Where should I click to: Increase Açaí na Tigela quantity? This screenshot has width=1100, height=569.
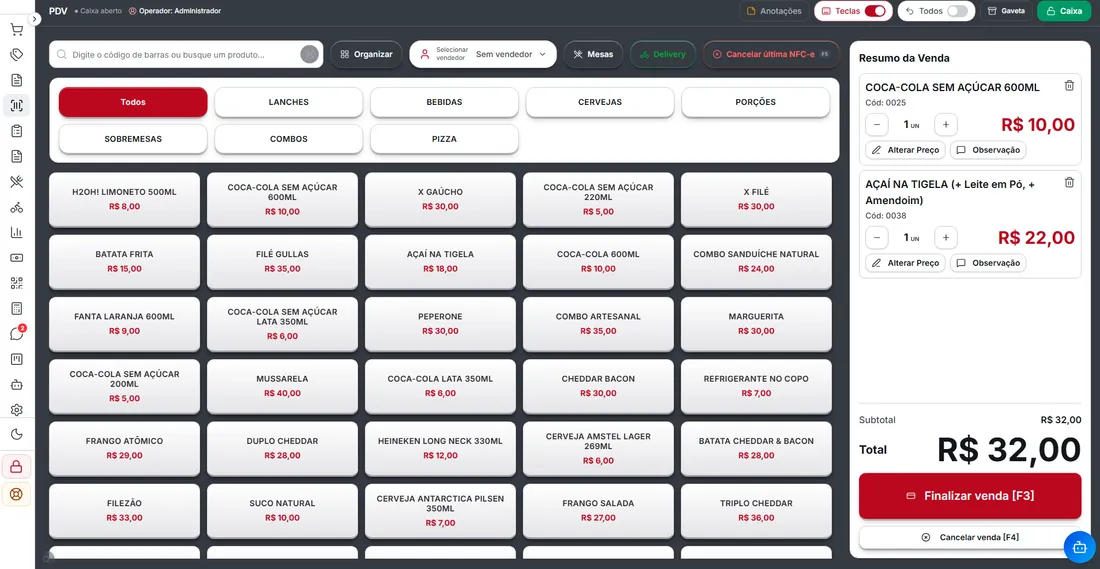(x=946, y=238)
